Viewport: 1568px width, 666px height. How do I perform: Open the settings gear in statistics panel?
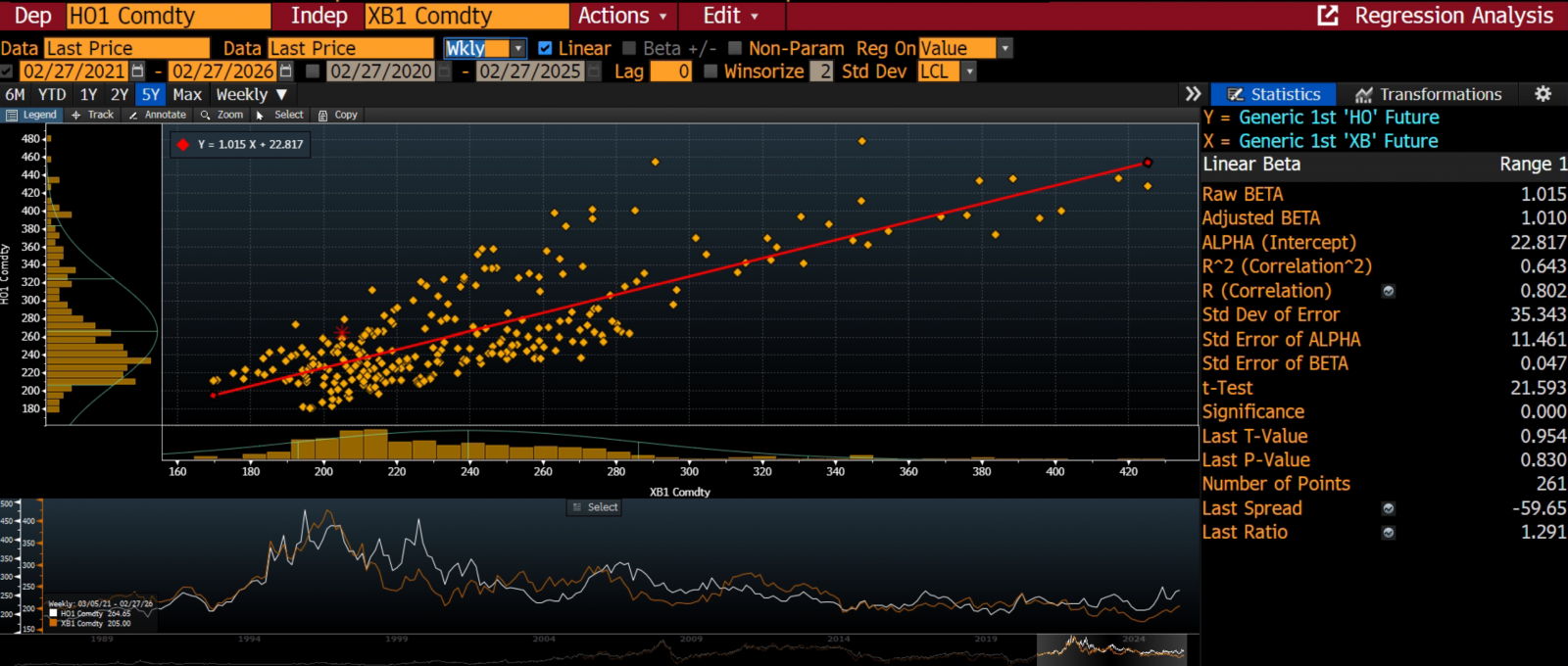(1543, 94)
